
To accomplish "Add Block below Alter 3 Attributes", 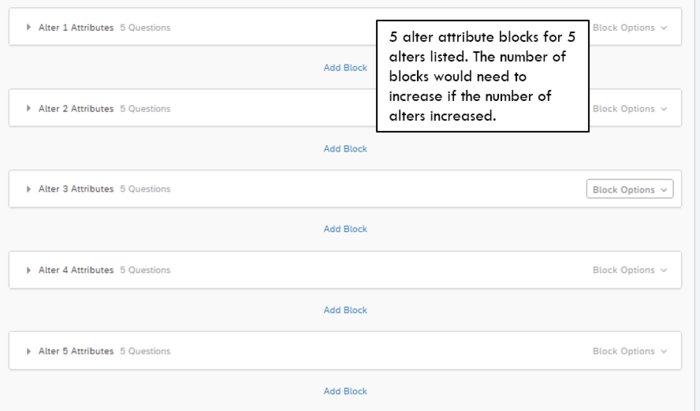I will (345, 229).
